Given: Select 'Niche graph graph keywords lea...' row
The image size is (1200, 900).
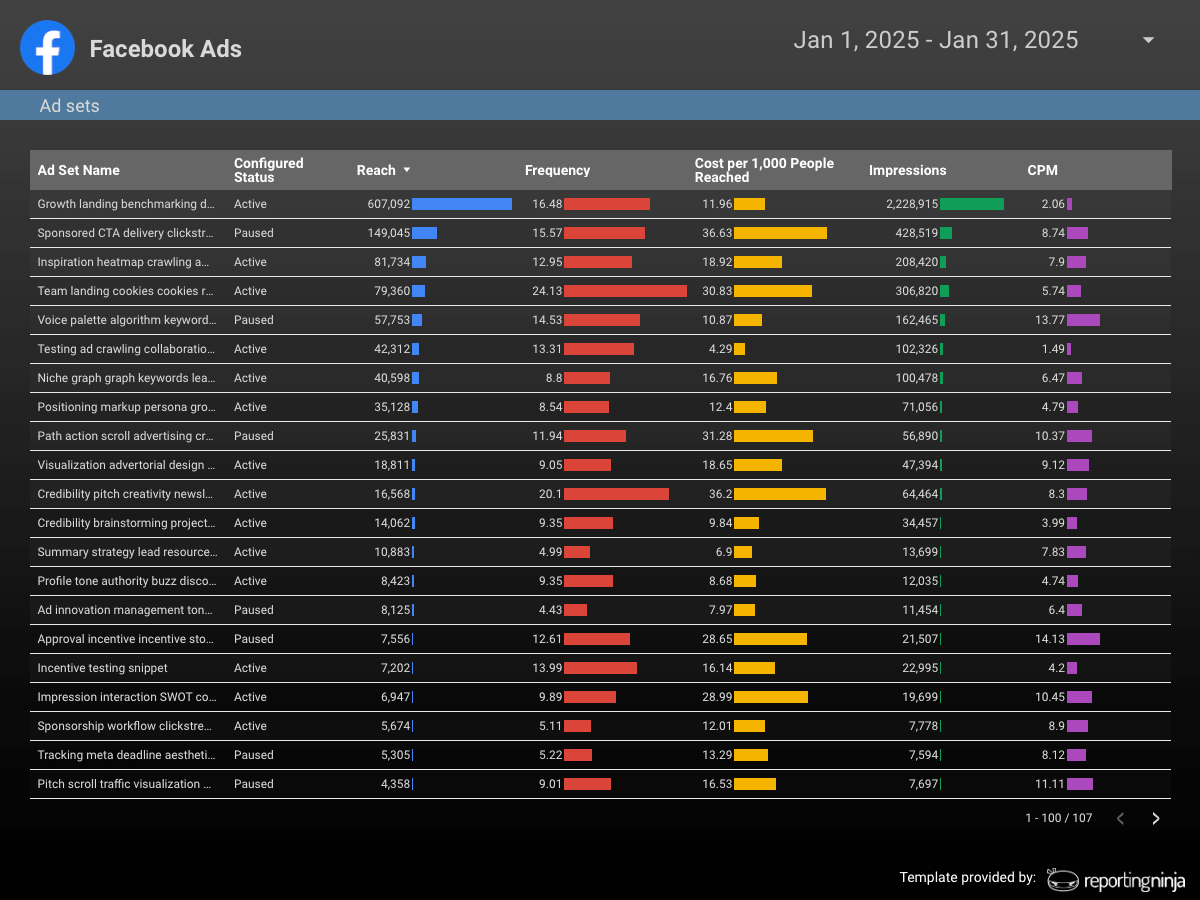Looking at the screenshot, I should 600,378.
